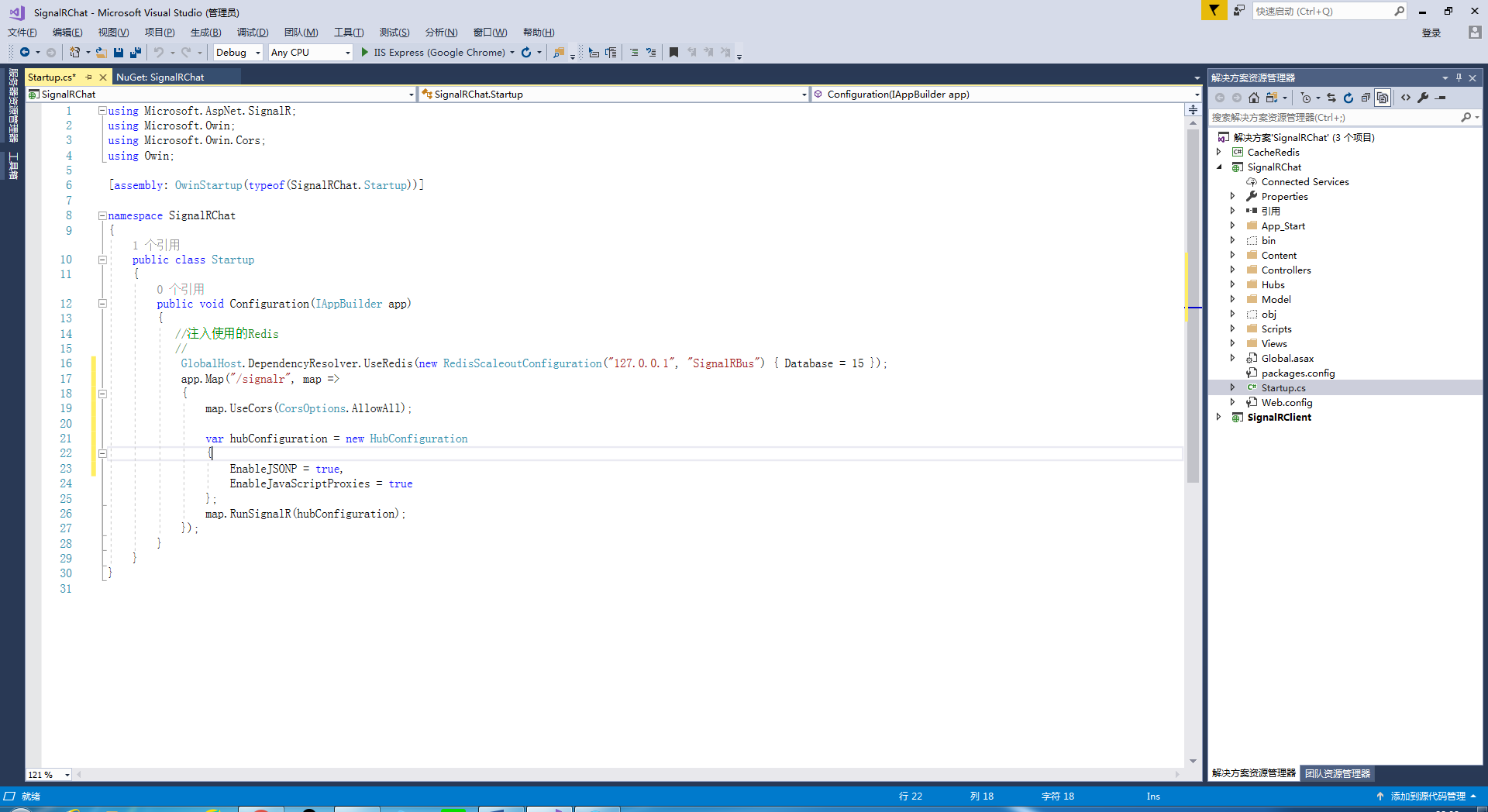Comment out selected lines icon
Image resolution: width=1488 pixels, height=812 pixels.
click(634, 53)
